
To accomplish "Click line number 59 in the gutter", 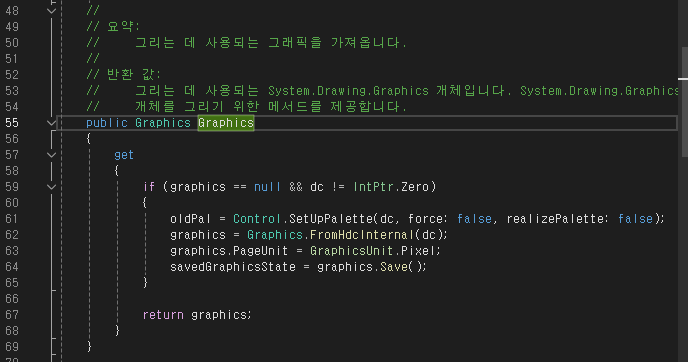I will 12,187.
